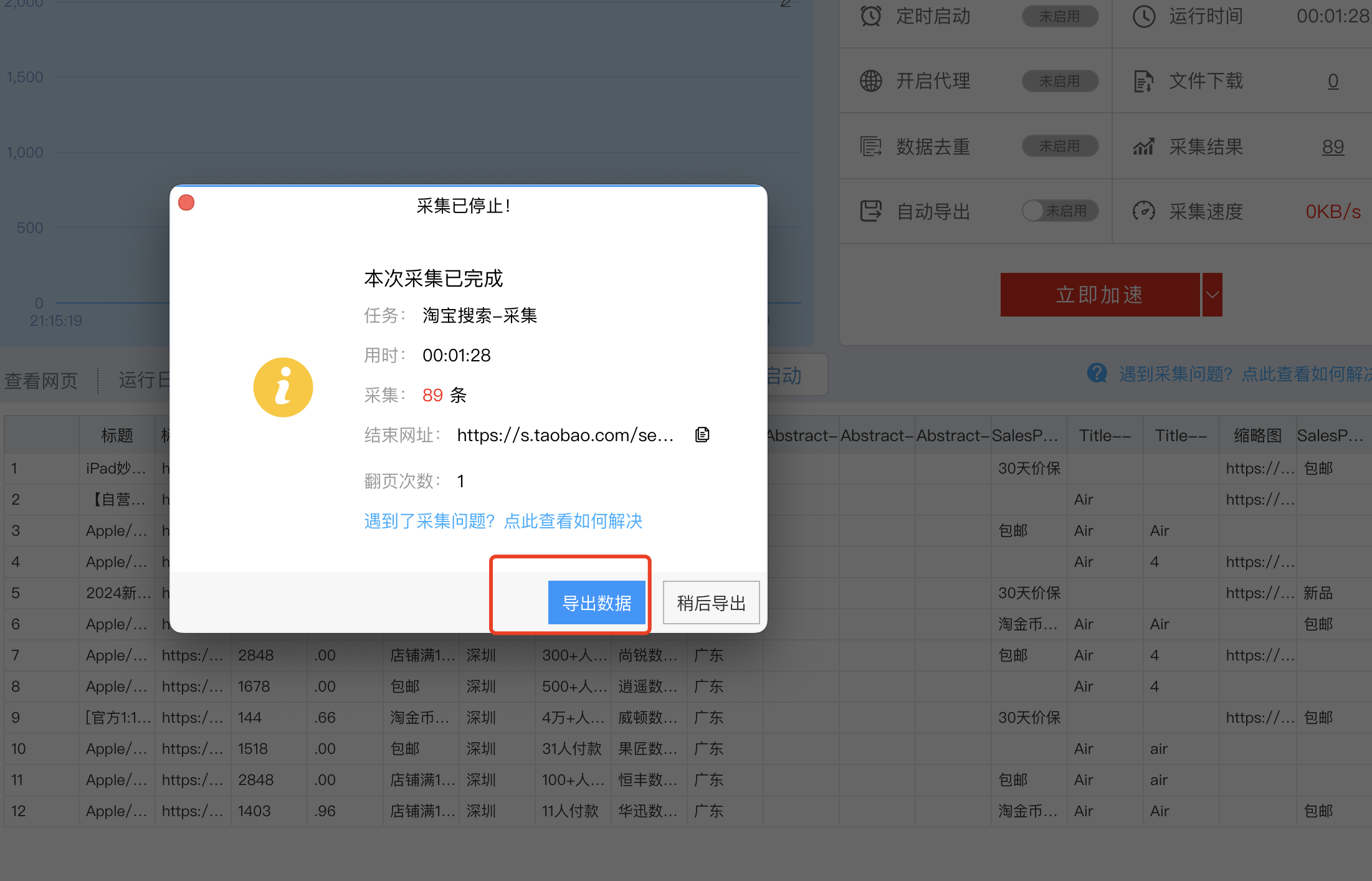This screenshot has width=1372, height=881.
Task: Click the copy end-URL icon
Action: 702,434
